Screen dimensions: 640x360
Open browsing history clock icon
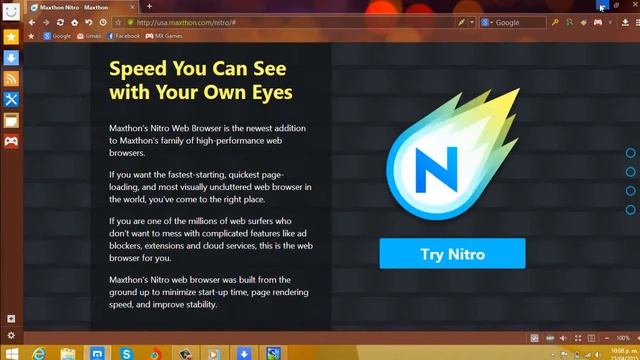[x=103, y=23]
